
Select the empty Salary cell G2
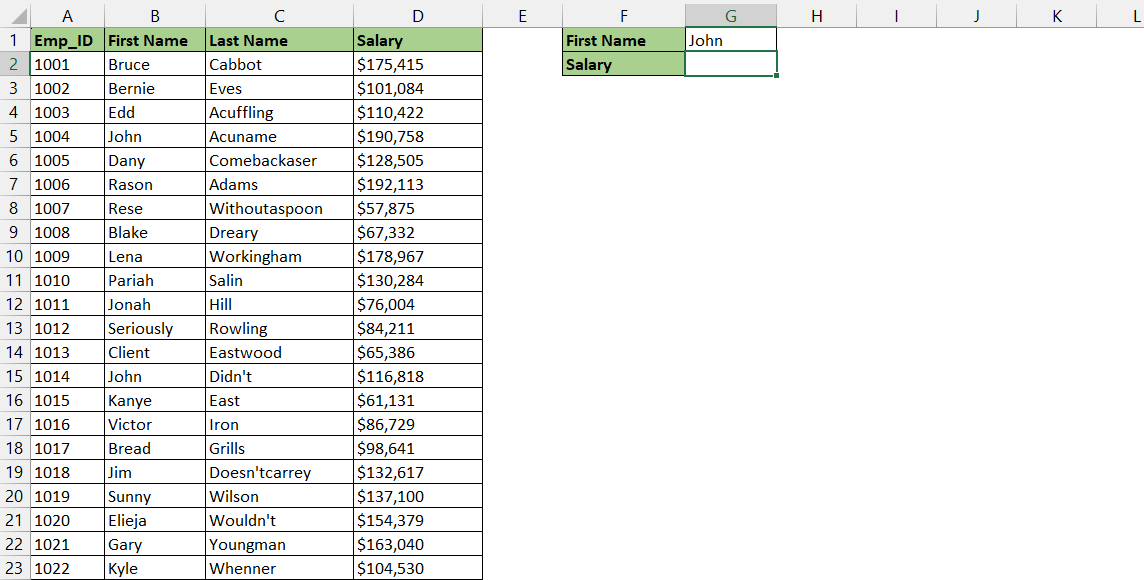click(x=731, y=64)
